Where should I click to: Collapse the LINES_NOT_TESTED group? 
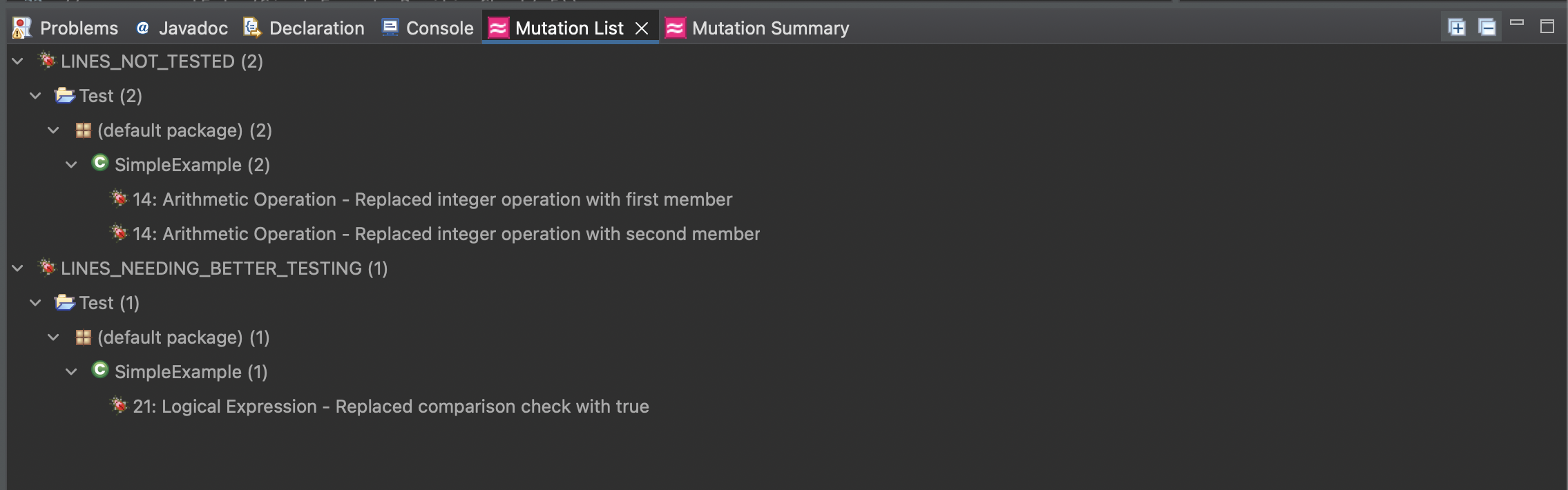[x=18, y=61]
